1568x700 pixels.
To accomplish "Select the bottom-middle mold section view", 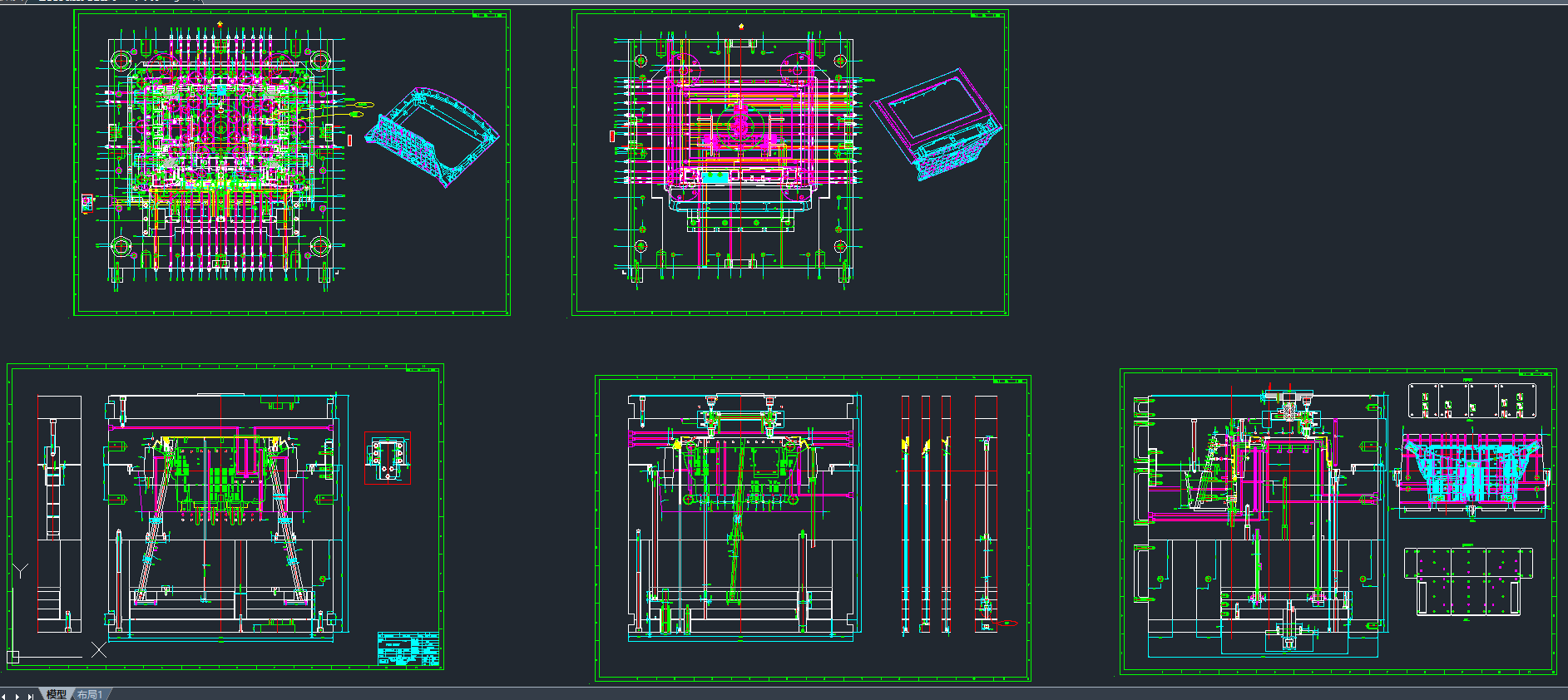I will click(x=740, y=515).
